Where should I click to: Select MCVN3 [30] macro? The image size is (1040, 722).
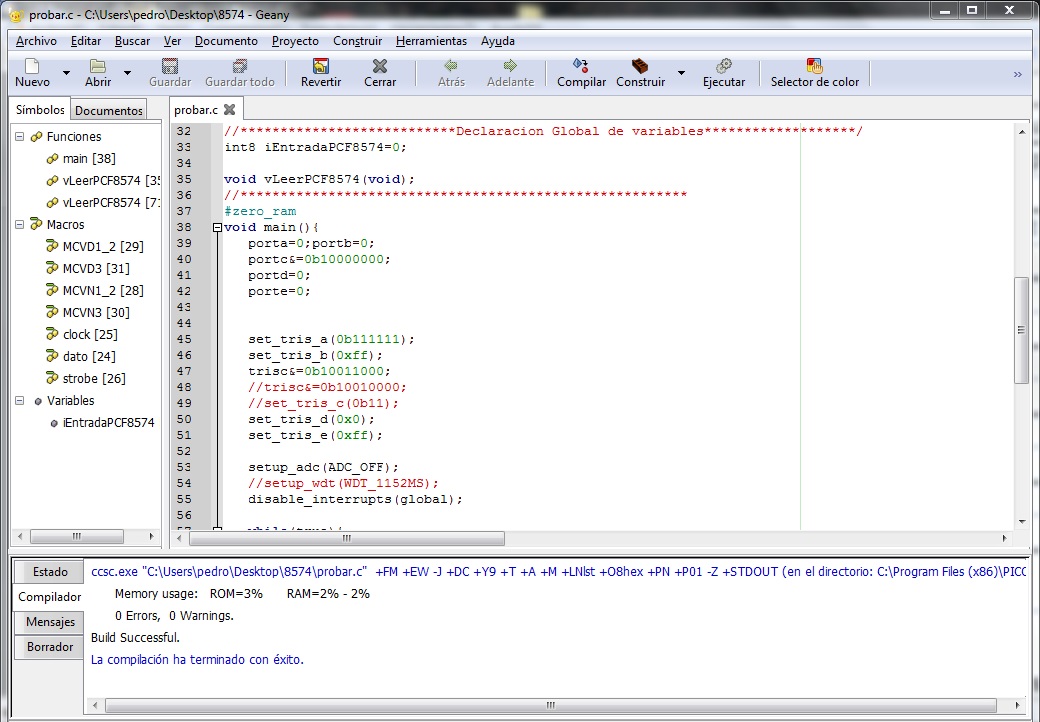point(96,312)
